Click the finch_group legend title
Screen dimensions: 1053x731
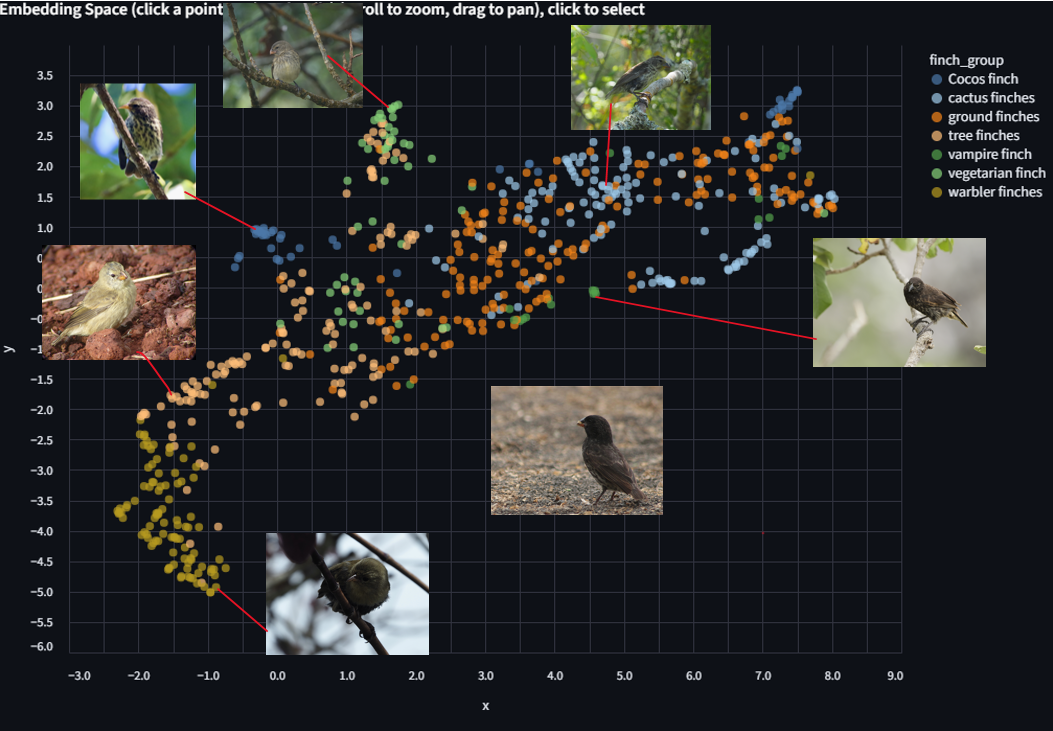[966, 60]
